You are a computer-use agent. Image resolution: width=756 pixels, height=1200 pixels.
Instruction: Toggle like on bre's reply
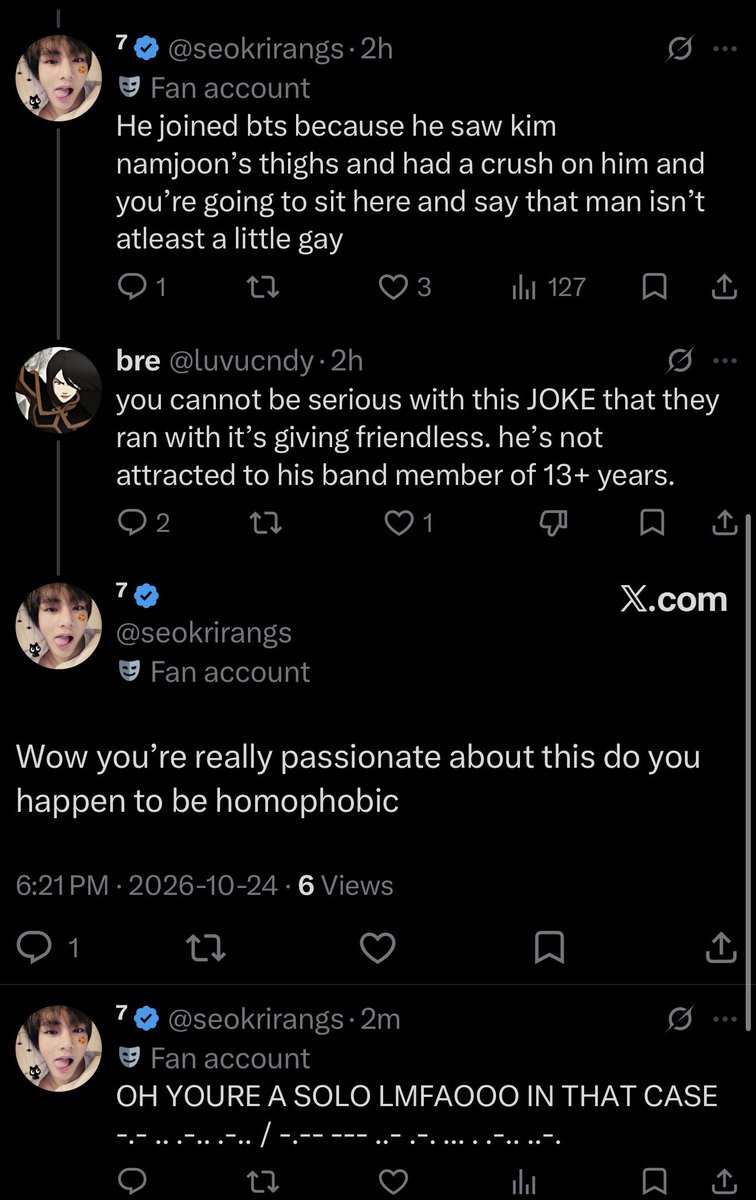click(408, 522)
